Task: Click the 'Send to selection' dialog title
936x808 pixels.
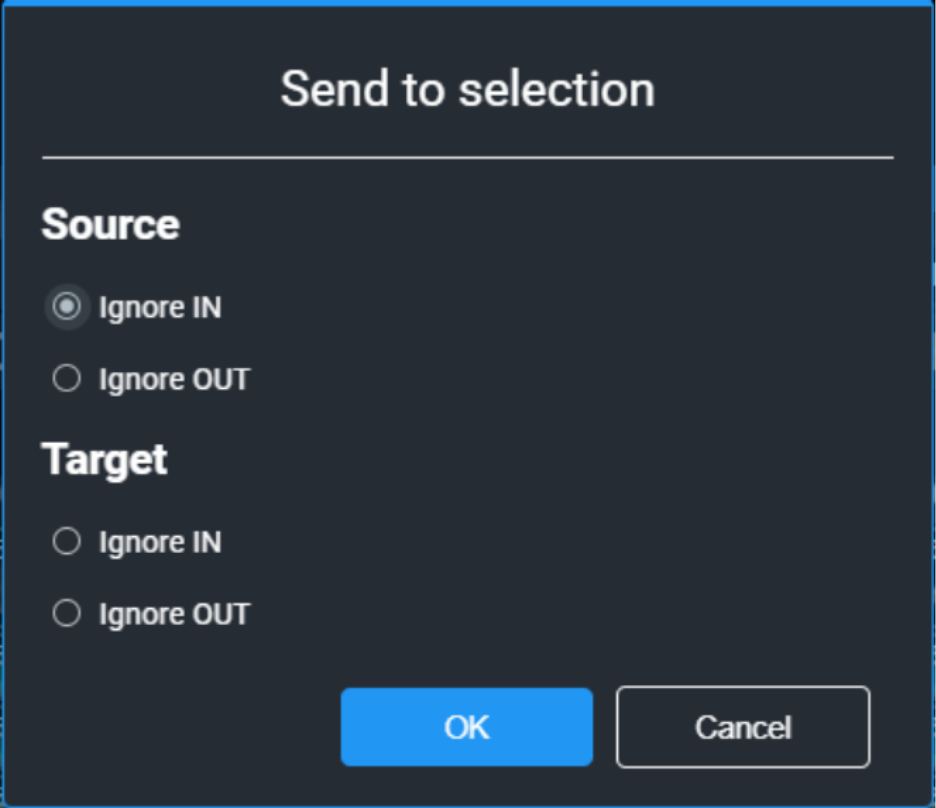Action: 468,88
